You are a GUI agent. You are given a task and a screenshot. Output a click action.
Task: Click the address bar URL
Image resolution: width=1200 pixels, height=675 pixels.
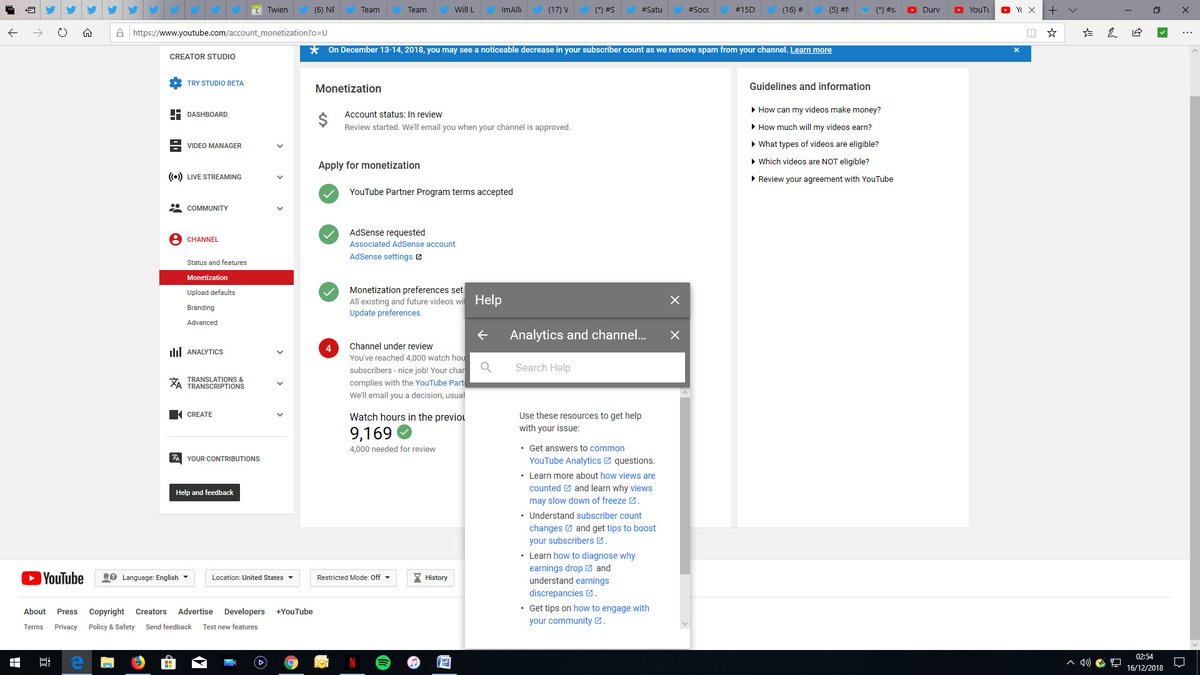click(230, 32)
